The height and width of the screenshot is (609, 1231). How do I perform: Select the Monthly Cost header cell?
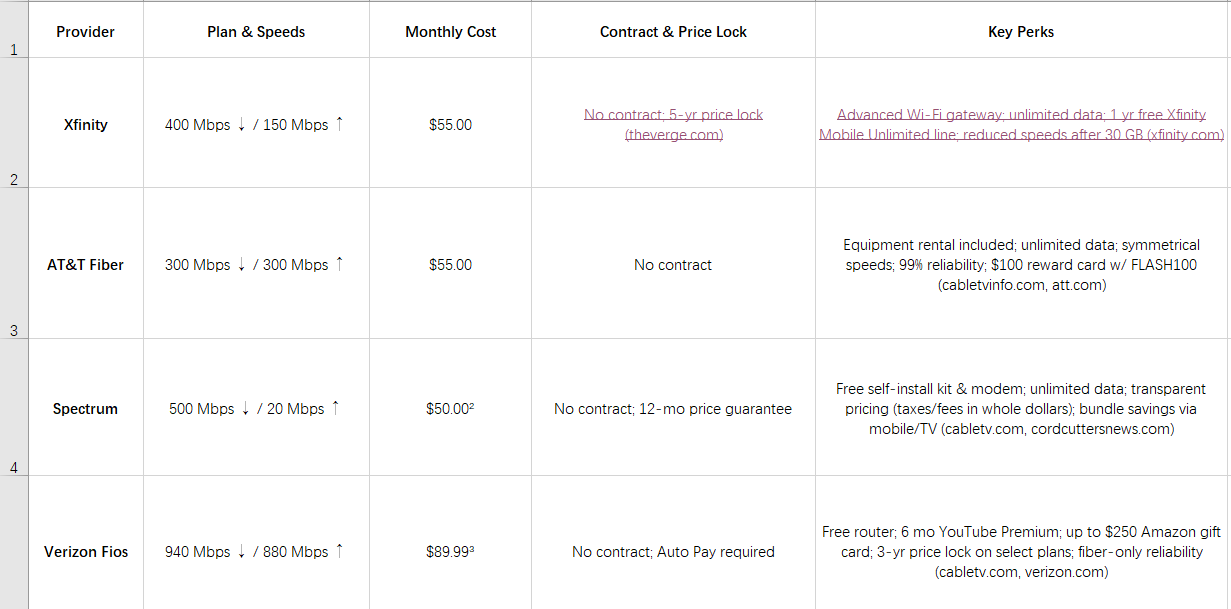(450, 29)
